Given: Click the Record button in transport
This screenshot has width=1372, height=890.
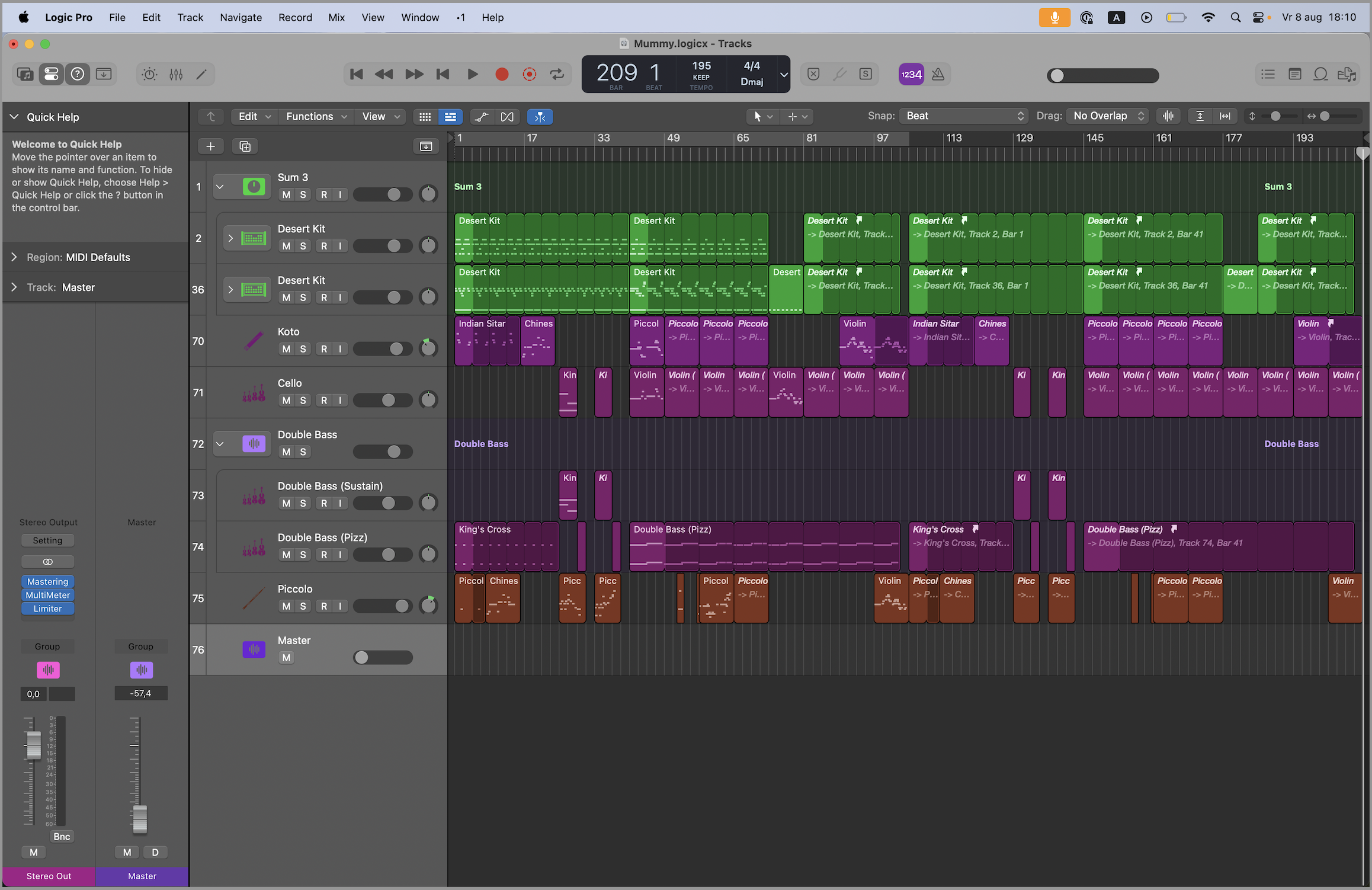Looking at the screenshot, I should pos(501,74).
